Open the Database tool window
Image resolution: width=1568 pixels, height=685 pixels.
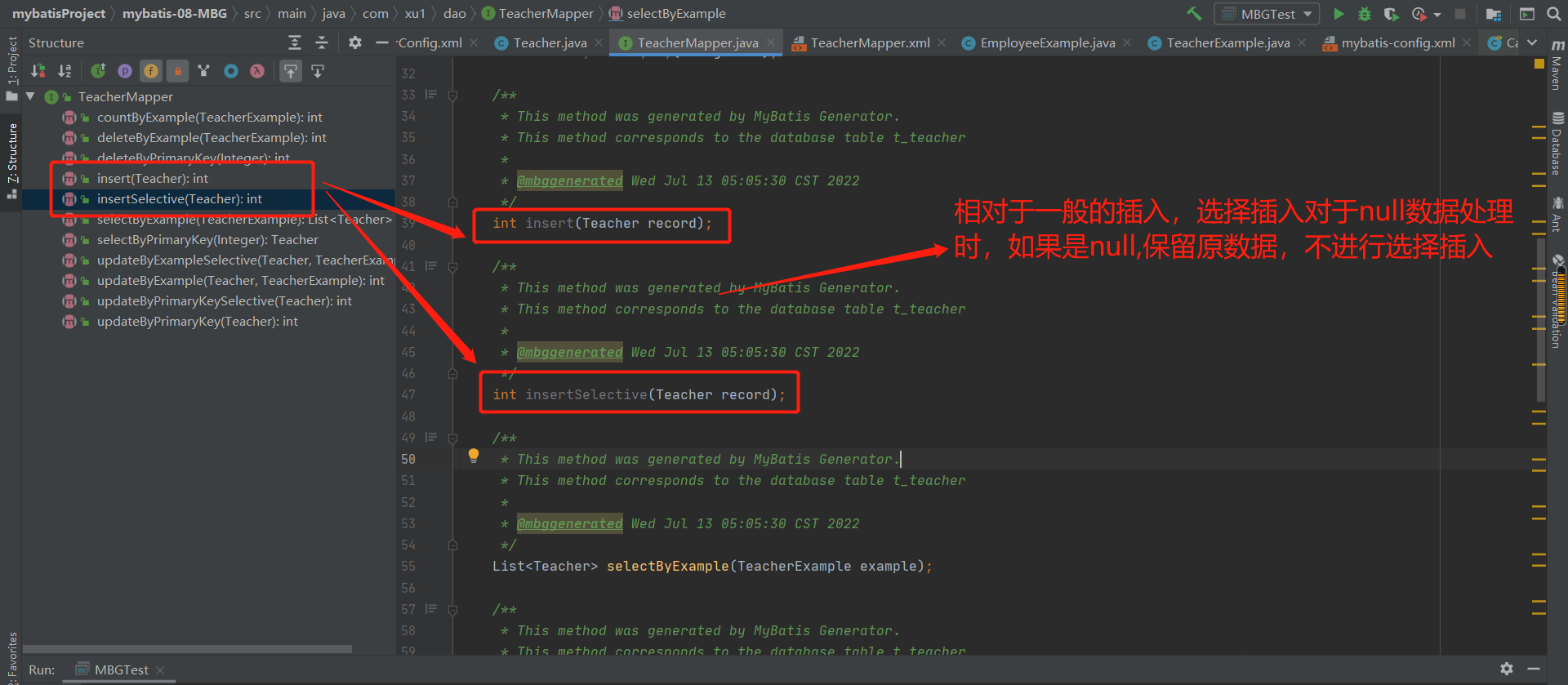1557,145
